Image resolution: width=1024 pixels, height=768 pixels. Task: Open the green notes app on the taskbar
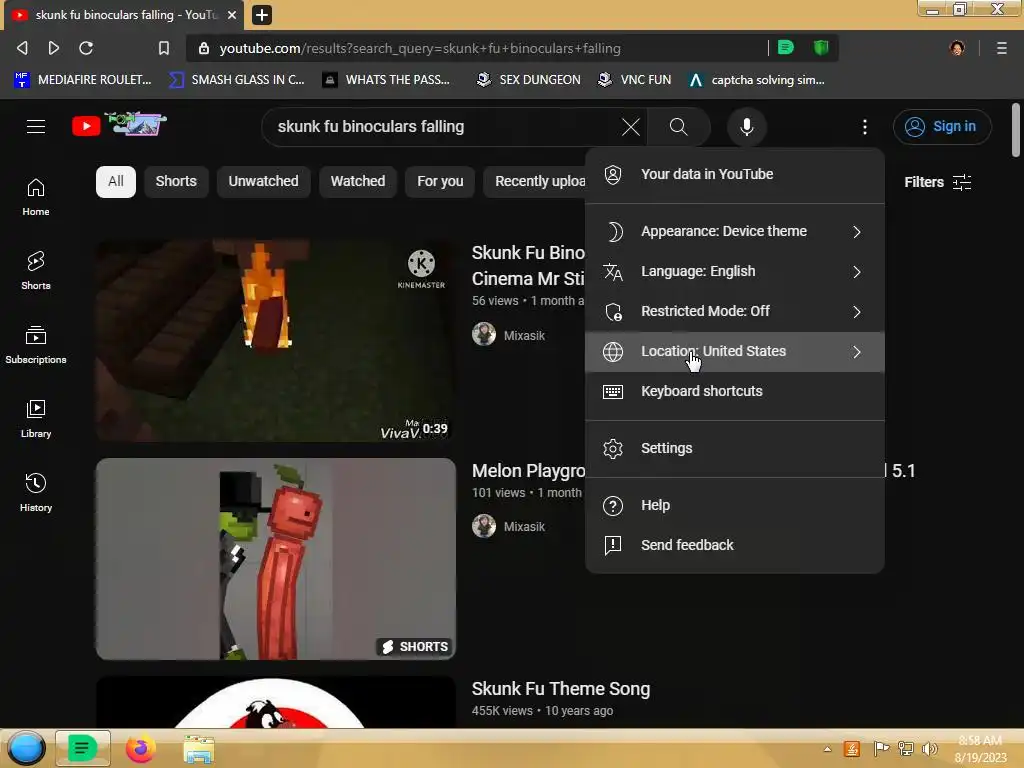pyautogui.click(x=82, y=749)
